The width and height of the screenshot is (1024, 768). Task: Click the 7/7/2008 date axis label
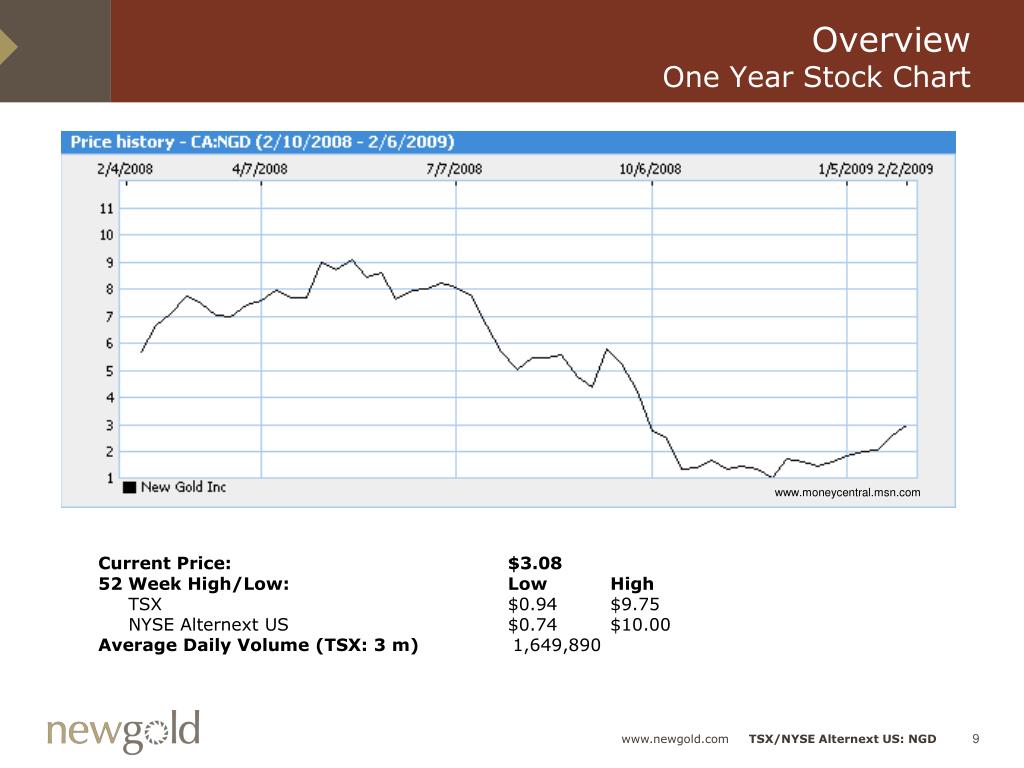coord(455,168)
